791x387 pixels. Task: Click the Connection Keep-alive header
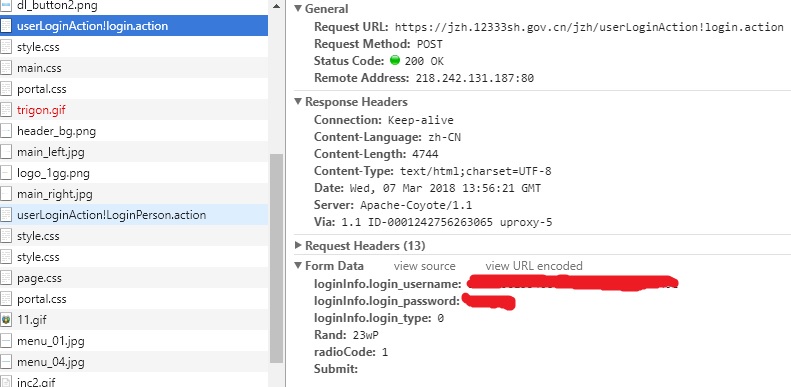pyautogui.click(x=384, y=120)
